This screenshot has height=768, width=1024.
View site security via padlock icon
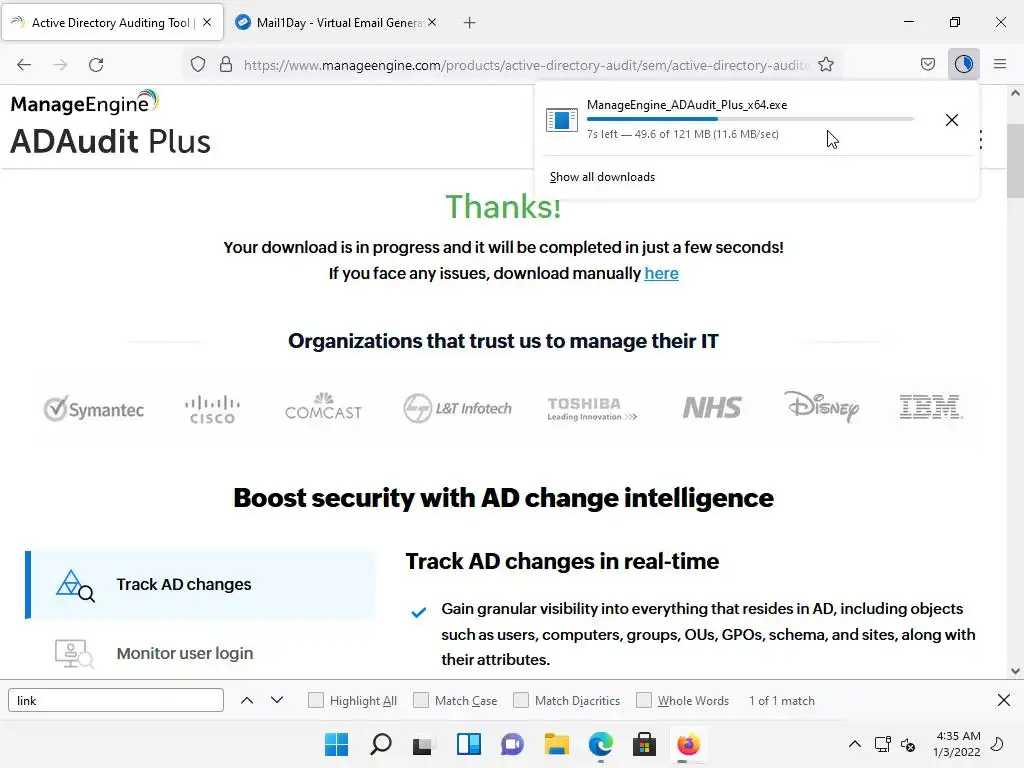(226, 65)
